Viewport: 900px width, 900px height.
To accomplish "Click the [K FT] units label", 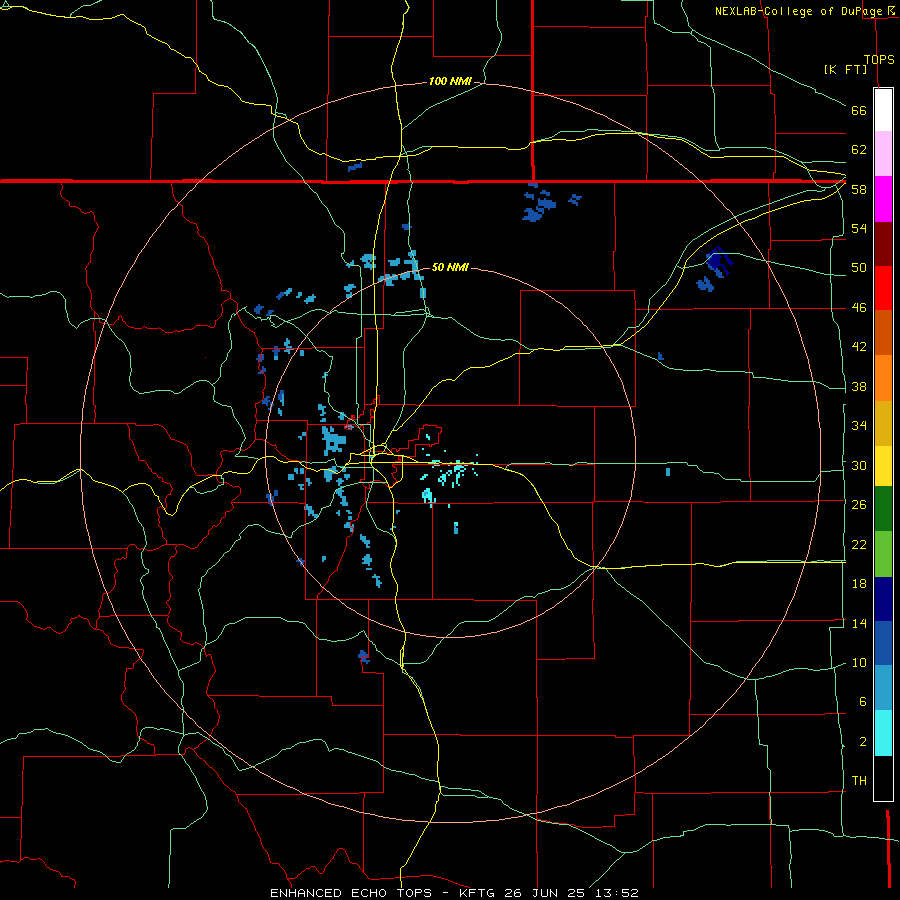I will pyautogui.click(x=845, y=69).
